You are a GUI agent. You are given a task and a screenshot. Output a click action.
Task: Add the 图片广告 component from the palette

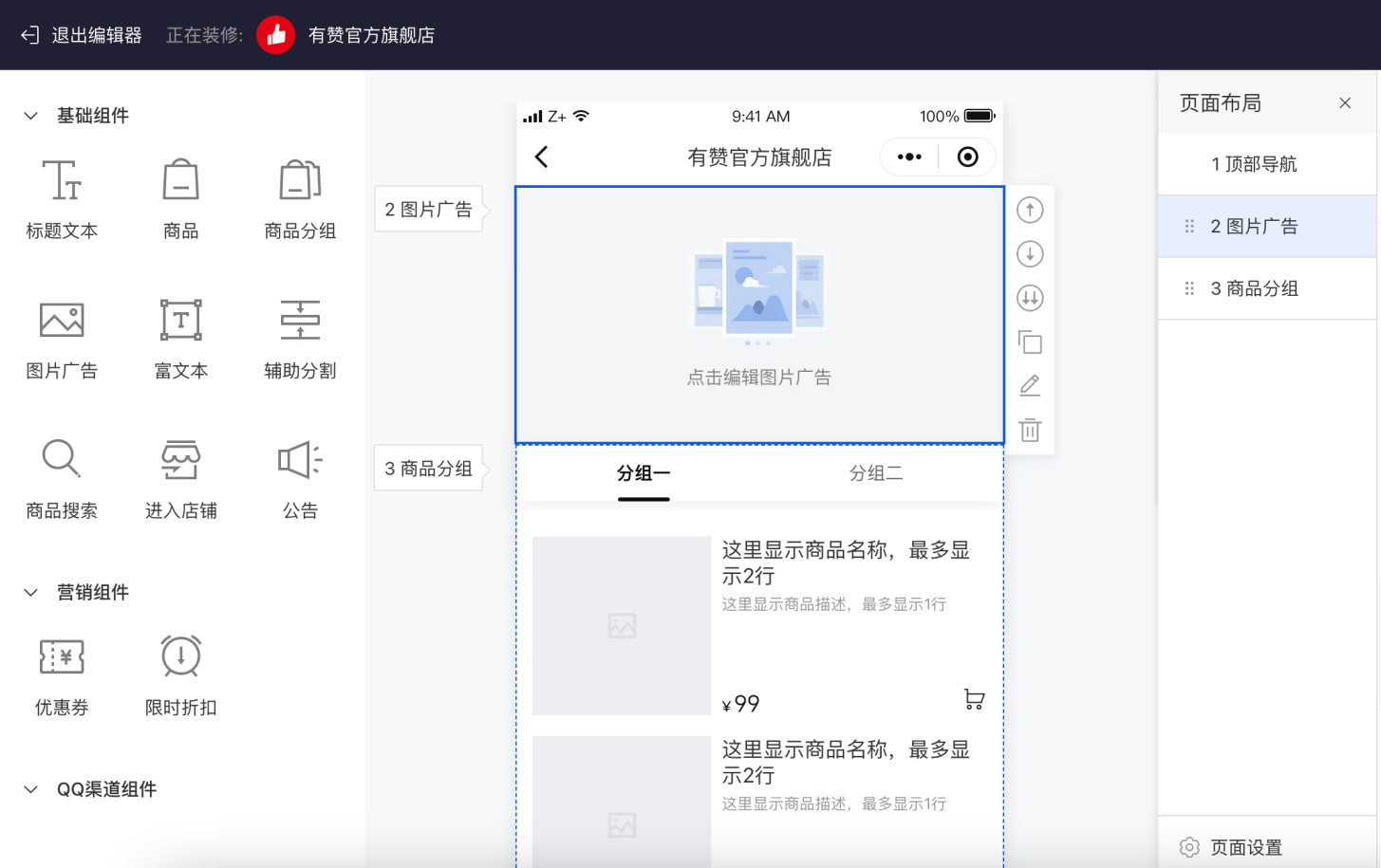[x=62, y=340]
